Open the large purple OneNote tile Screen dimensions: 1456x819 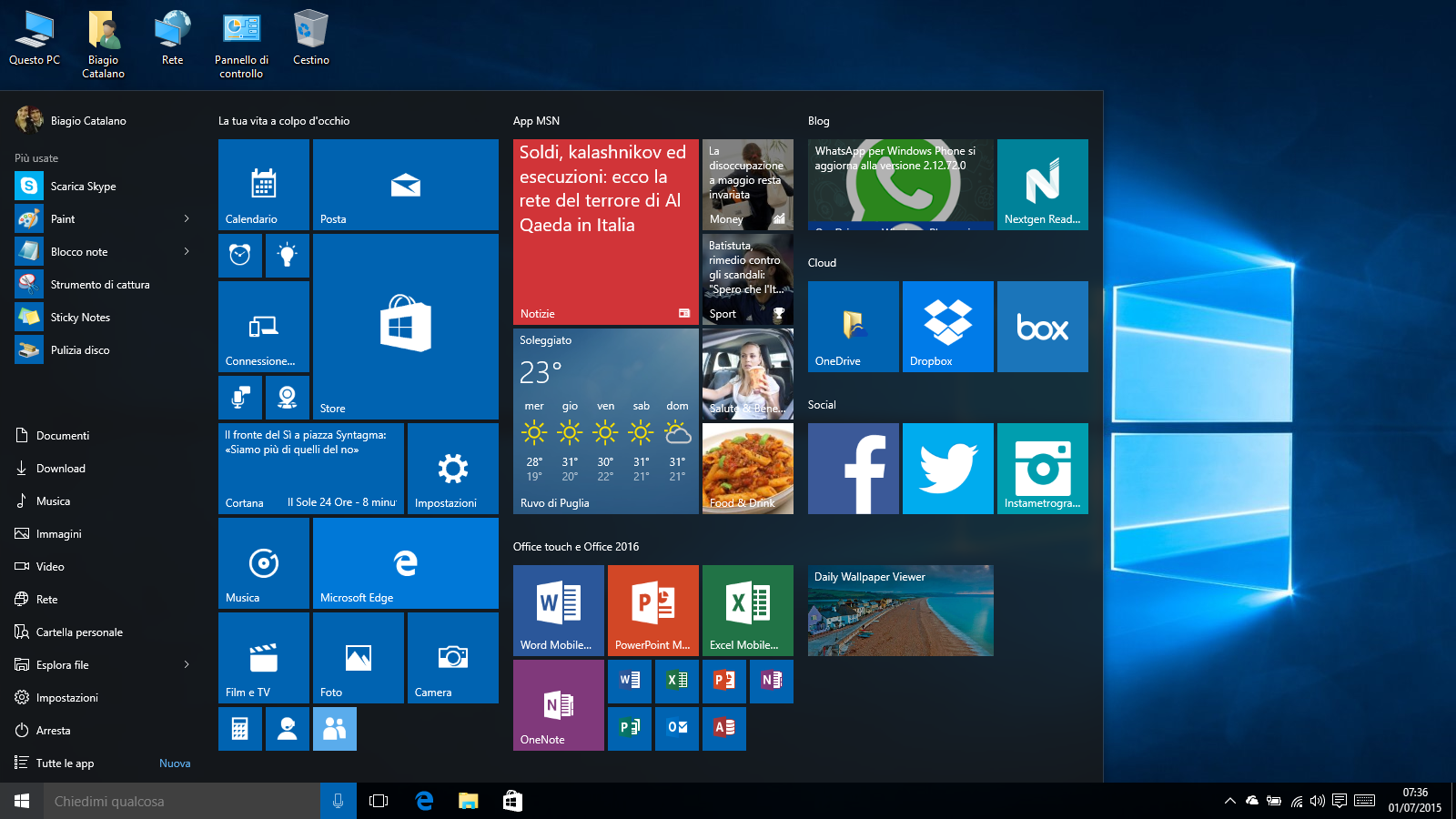click(x=559, y=705)
